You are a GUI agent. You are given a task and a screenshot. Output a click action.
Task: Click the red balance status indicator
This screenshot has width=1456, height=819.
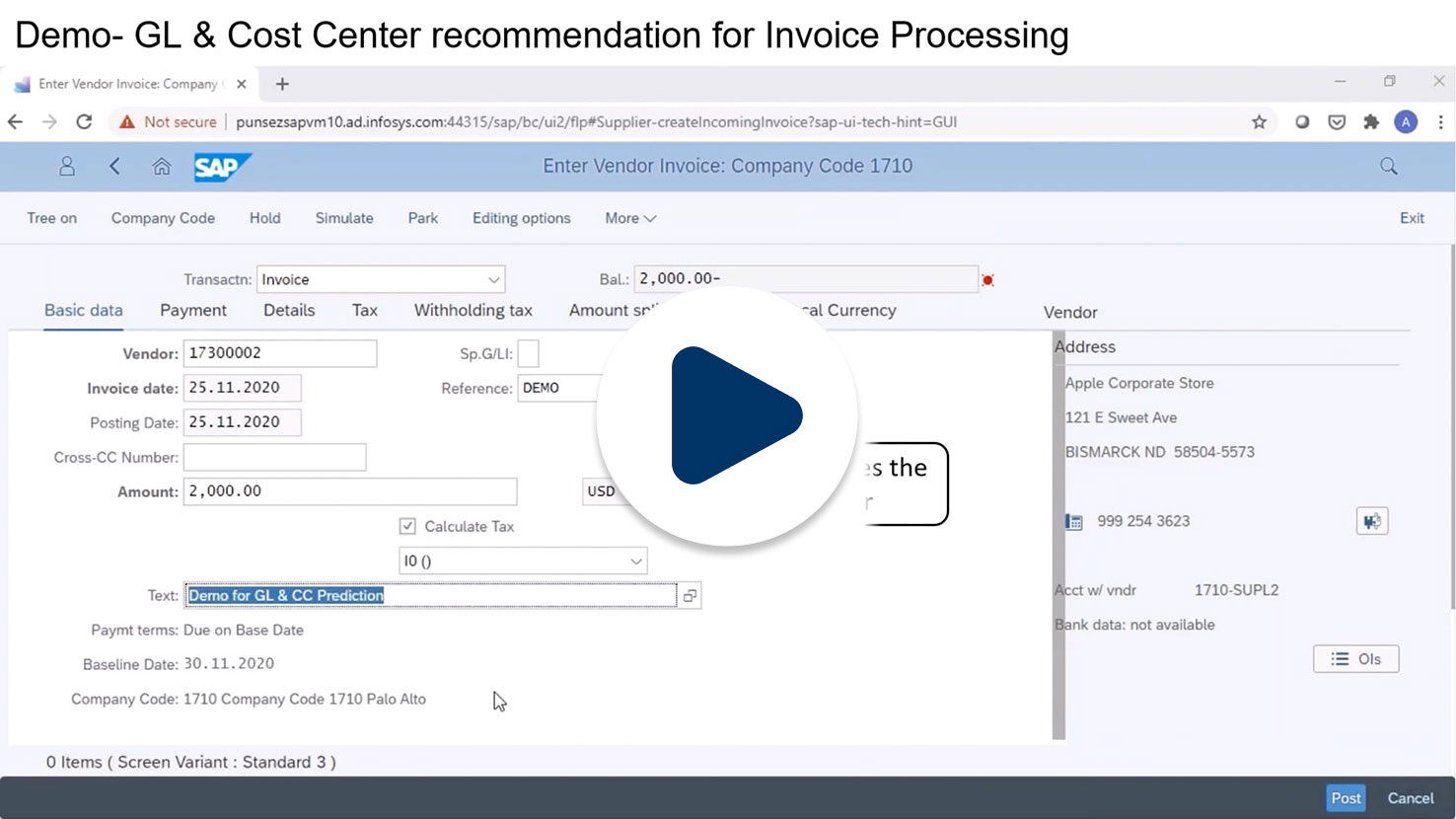(x=987, y=280)
